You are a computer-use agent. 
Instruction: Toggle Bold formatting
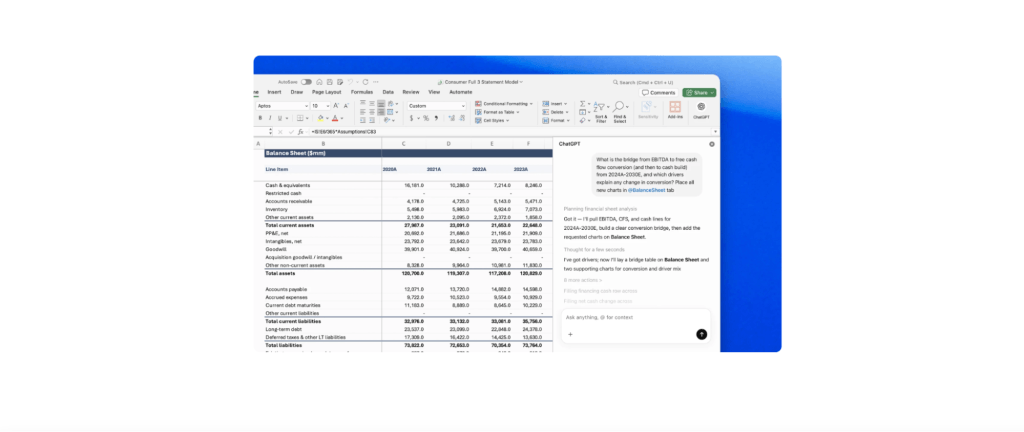coord(260,118)
